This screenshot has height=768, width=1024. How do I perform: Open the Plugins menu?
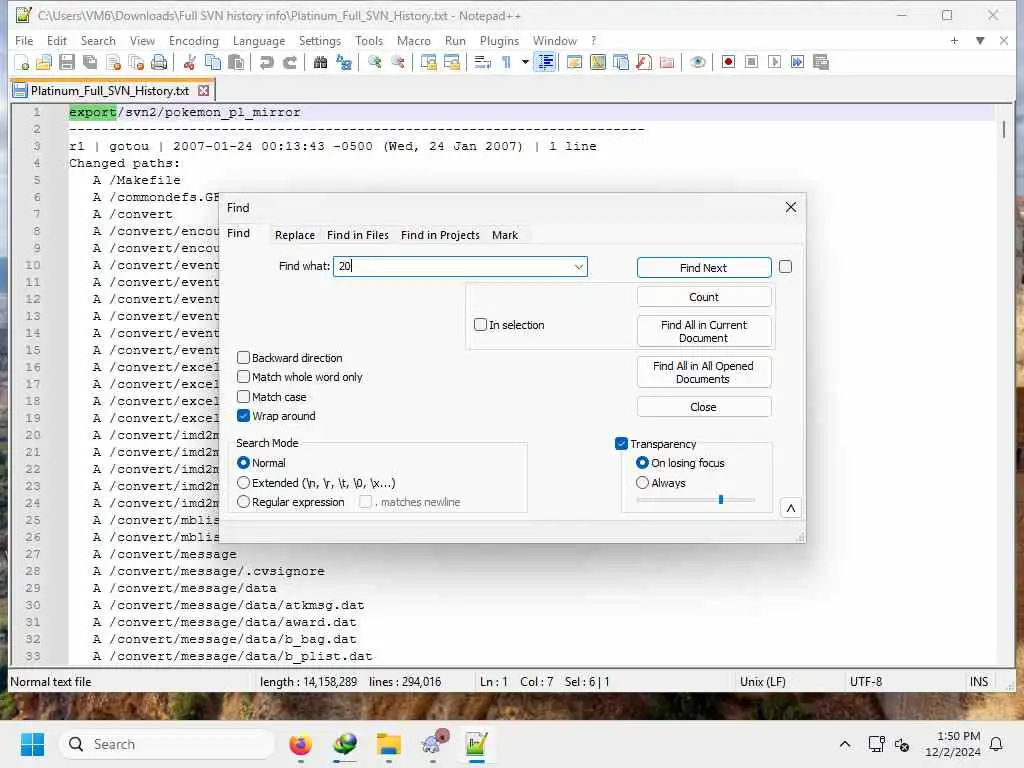pyautogui.click(x=499, y=40)
